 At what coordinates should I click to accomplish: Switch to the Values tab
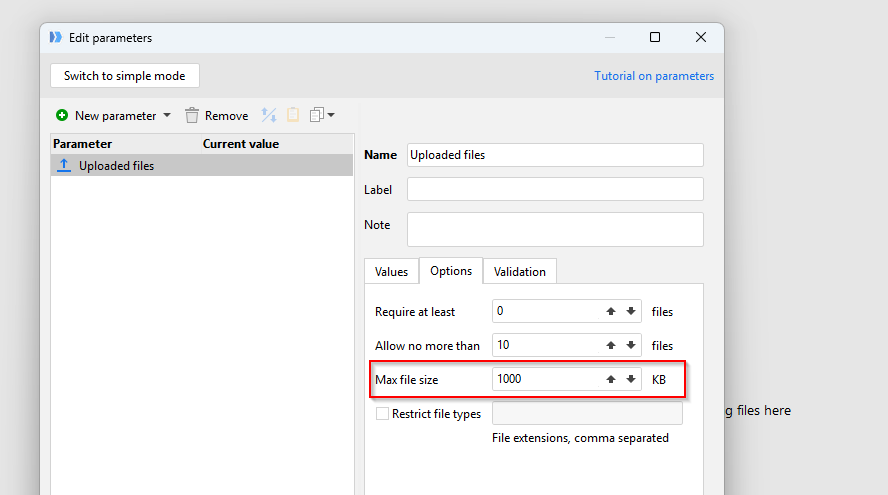coord(391,272)
